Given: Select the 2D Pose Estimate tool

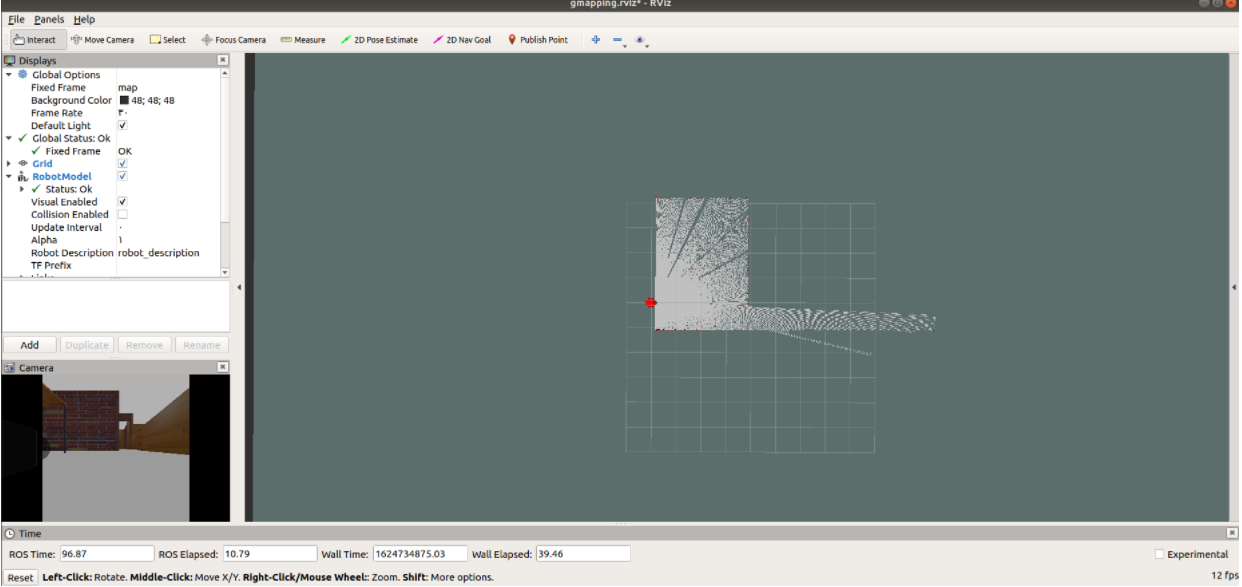Looking at the screenshot, I should point(380,39).
